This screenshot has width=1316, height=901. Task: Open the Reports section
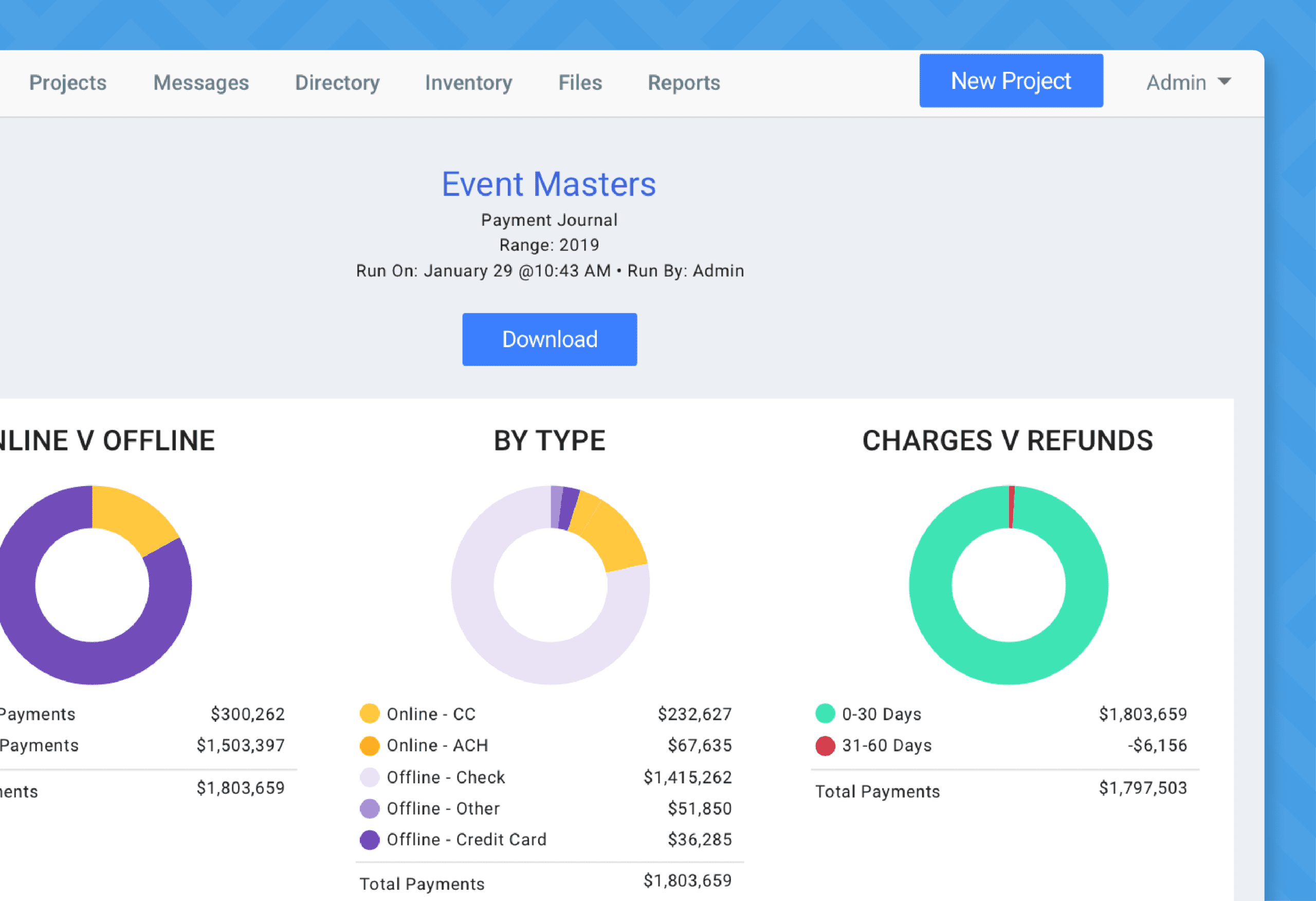point(684,83)
